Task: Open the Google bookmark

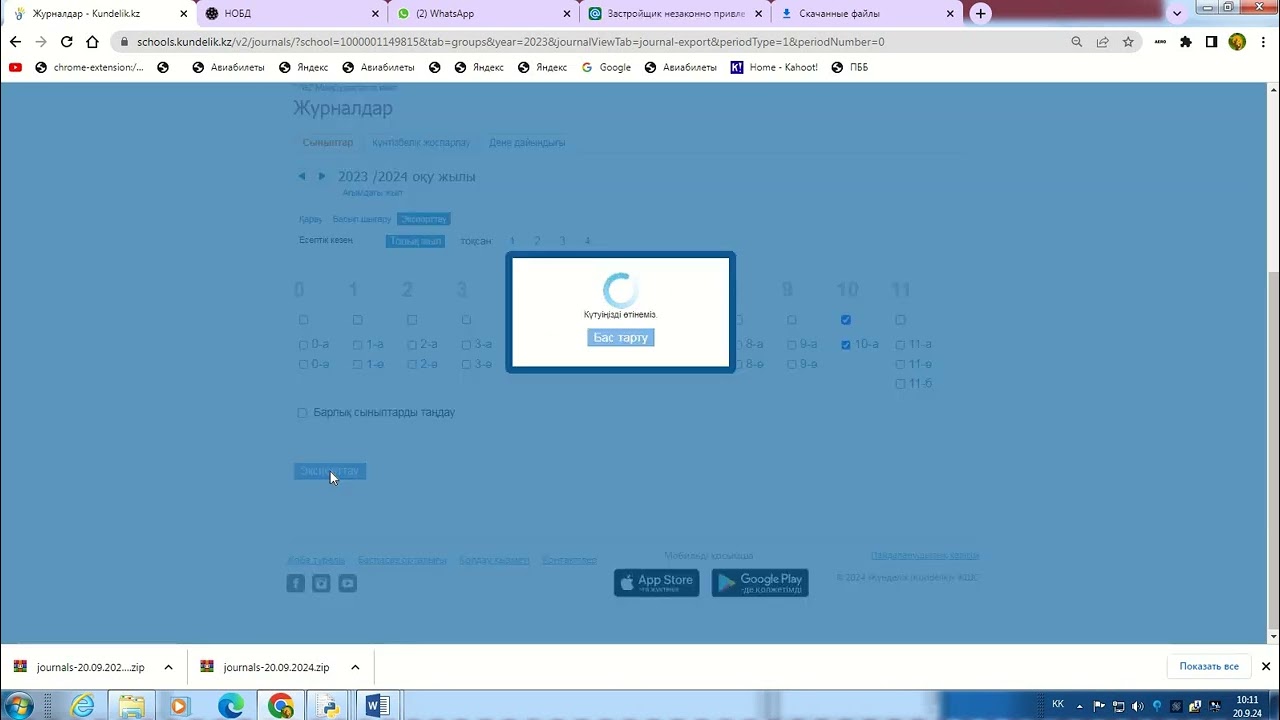Action: pos(606,67)
